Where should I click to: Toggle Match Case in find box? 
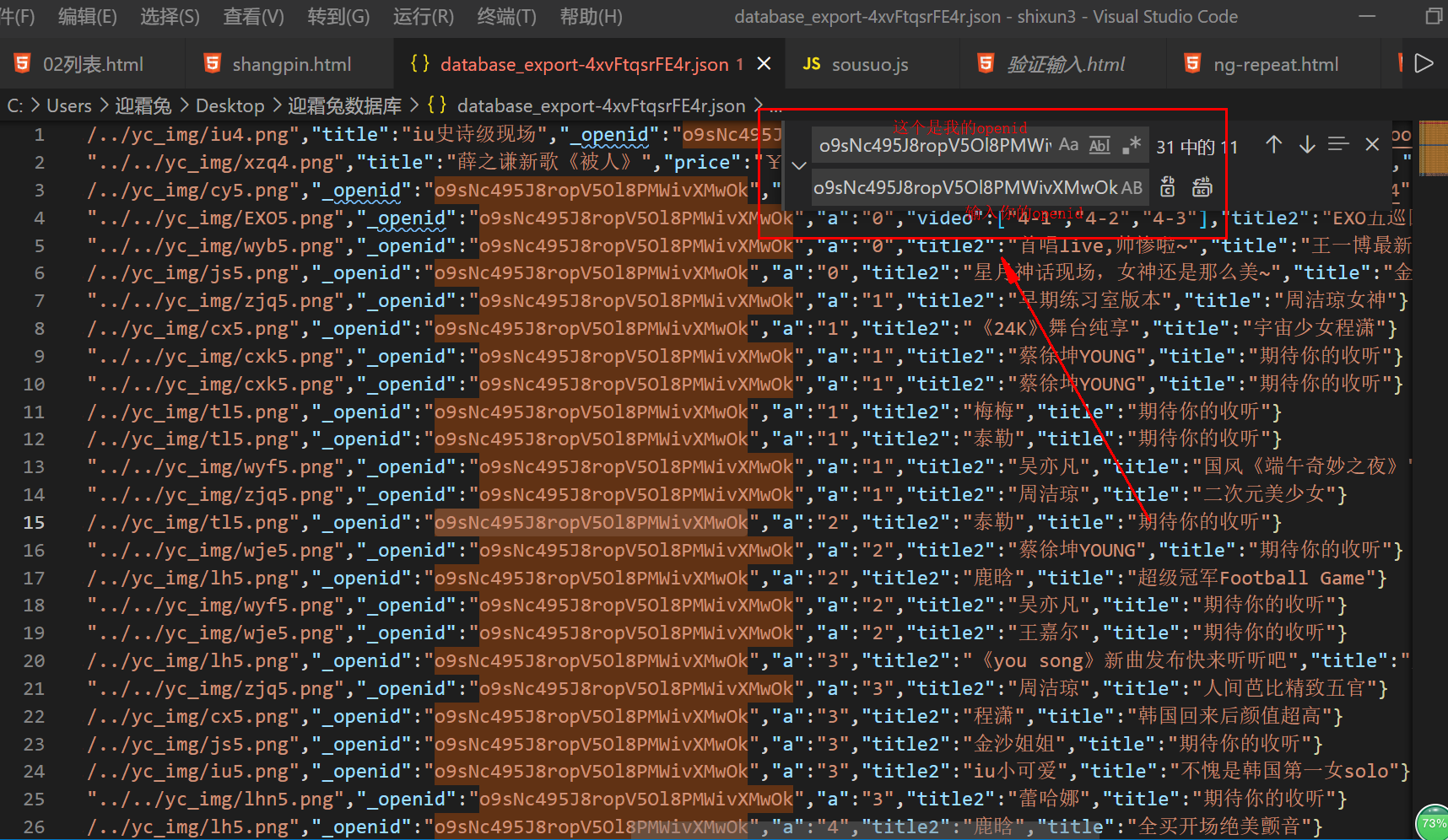click(x=1068, y=145)
